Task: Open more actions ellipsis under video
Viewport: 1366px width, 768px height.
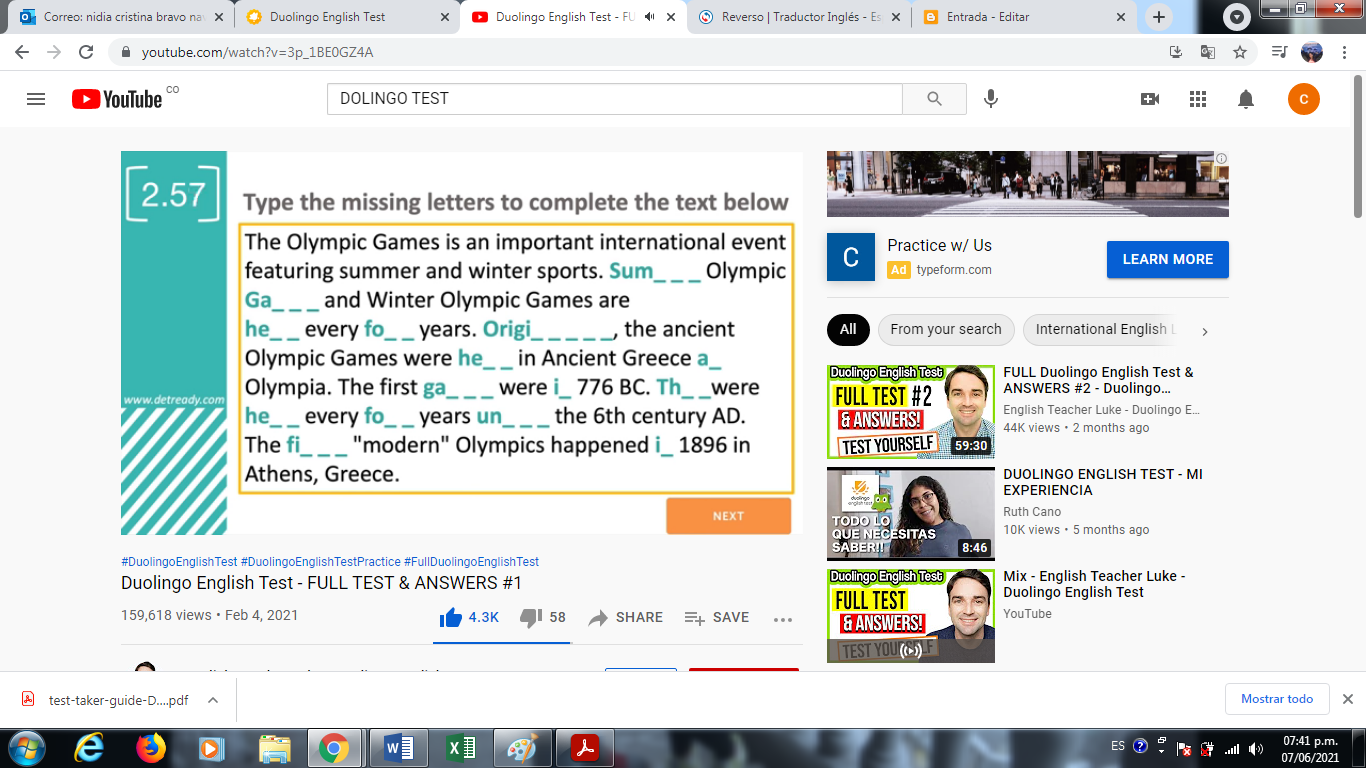Action: [x=783, y=619]
